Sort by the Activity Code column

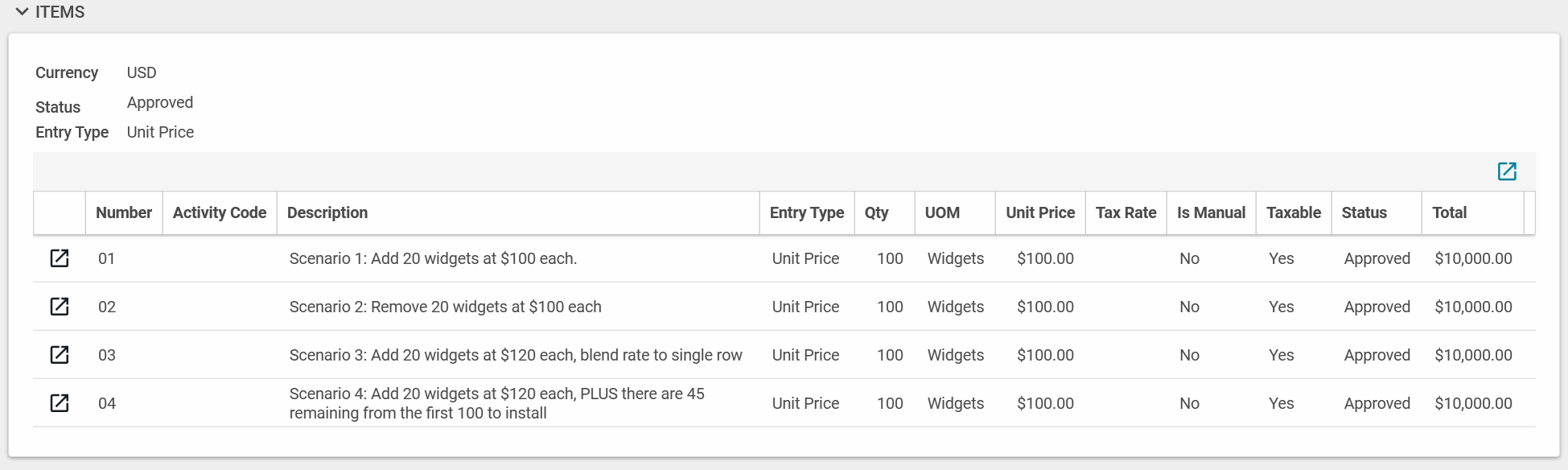coord(219,212)
